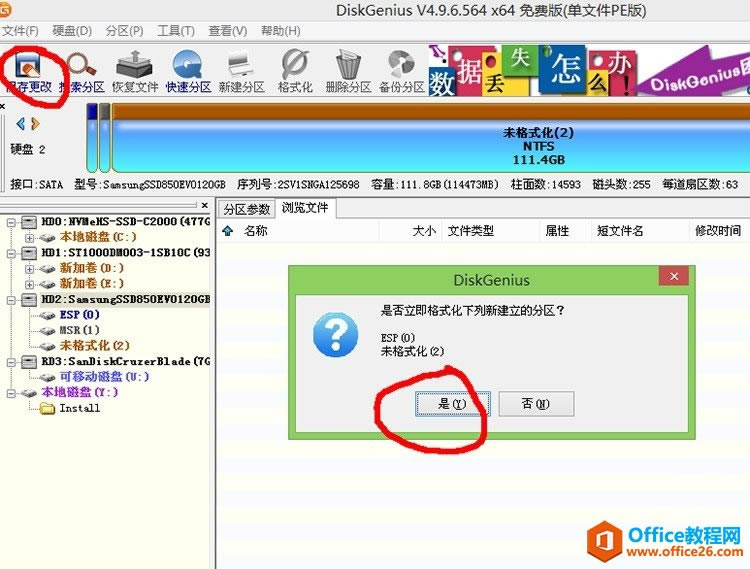Open the 帮助(H) menu
750x569 pixels.
click(281, 31)
